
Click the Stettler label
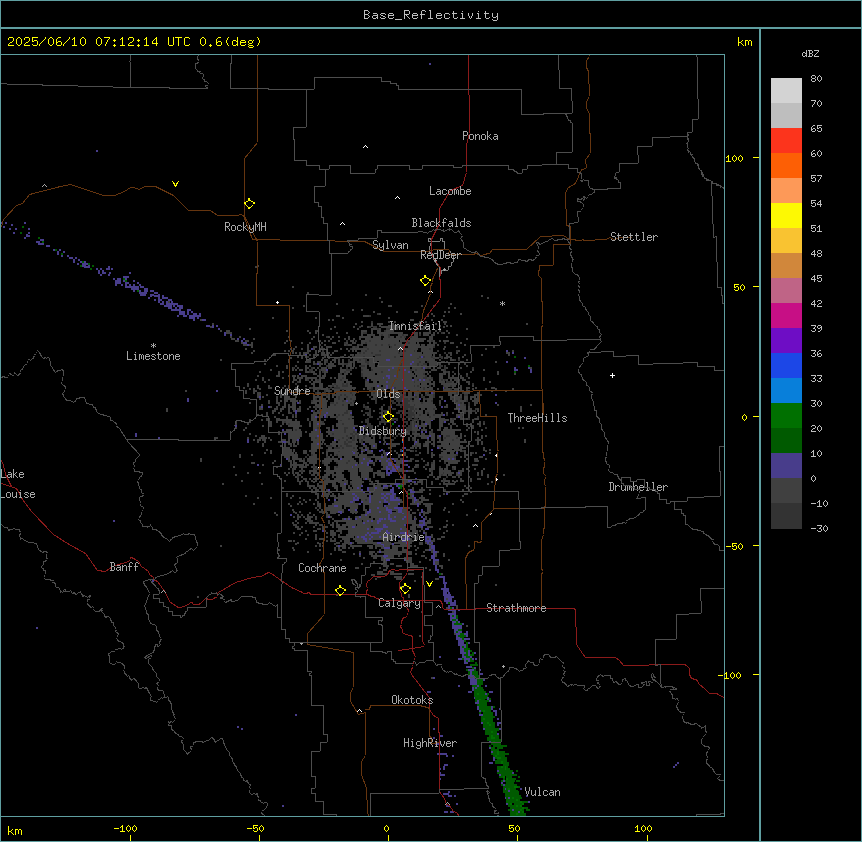634,237
